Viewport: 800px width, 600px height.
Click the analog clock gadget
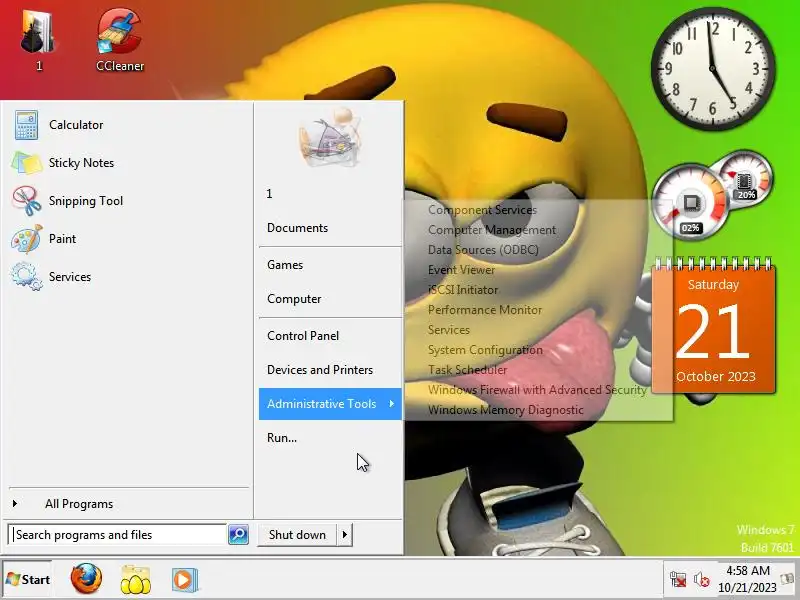[x=713, y=68]
